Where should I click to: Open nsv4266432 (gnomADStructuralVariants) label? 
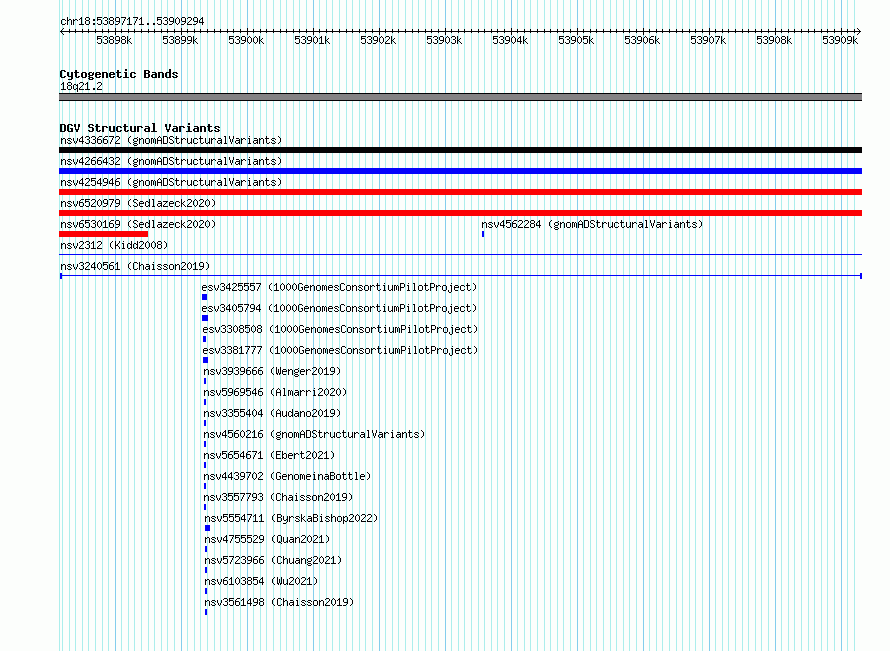(x=171, y=161)
